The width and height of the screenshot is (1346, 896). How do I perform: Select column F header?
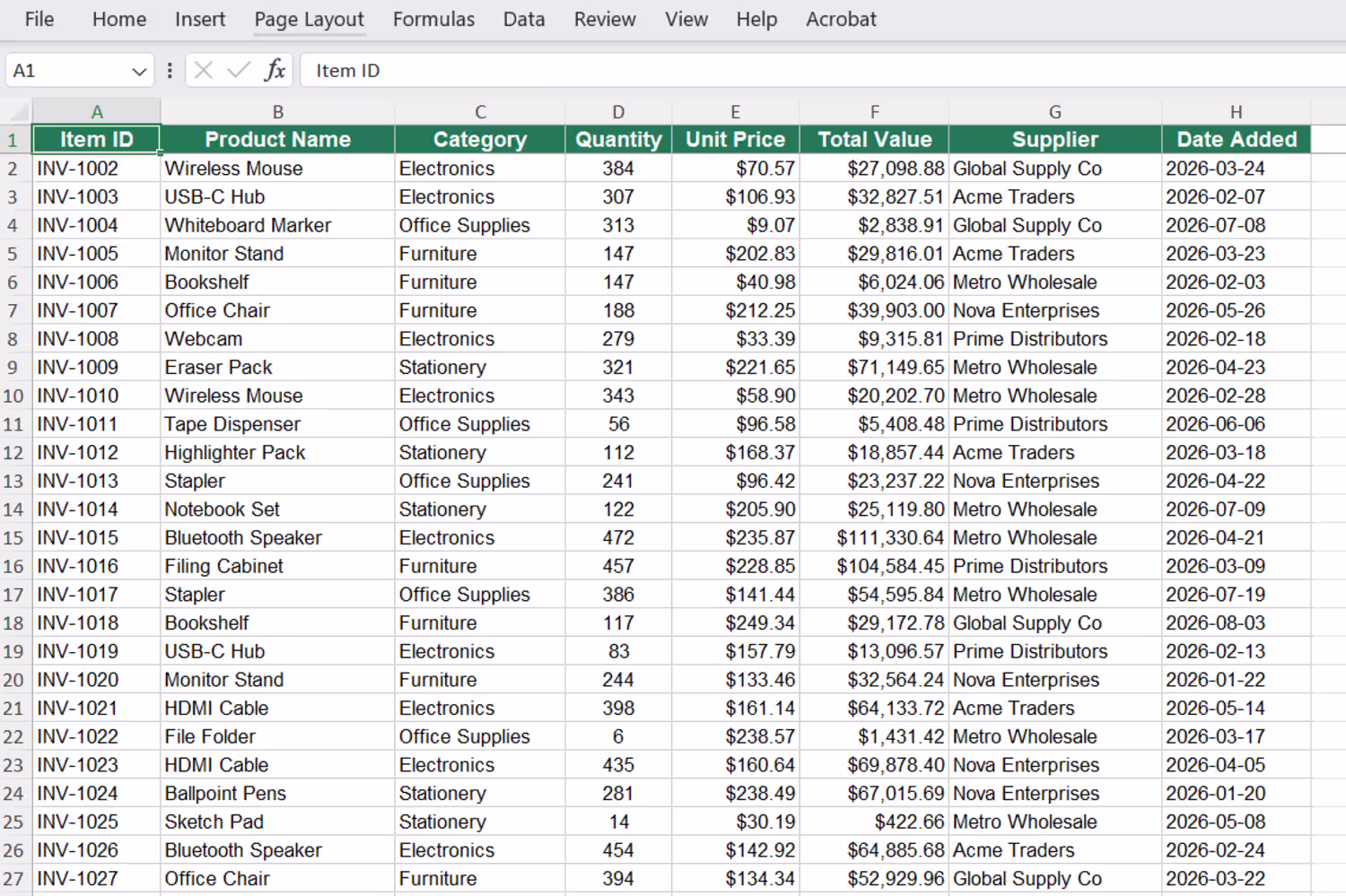[x=874, y=112]
